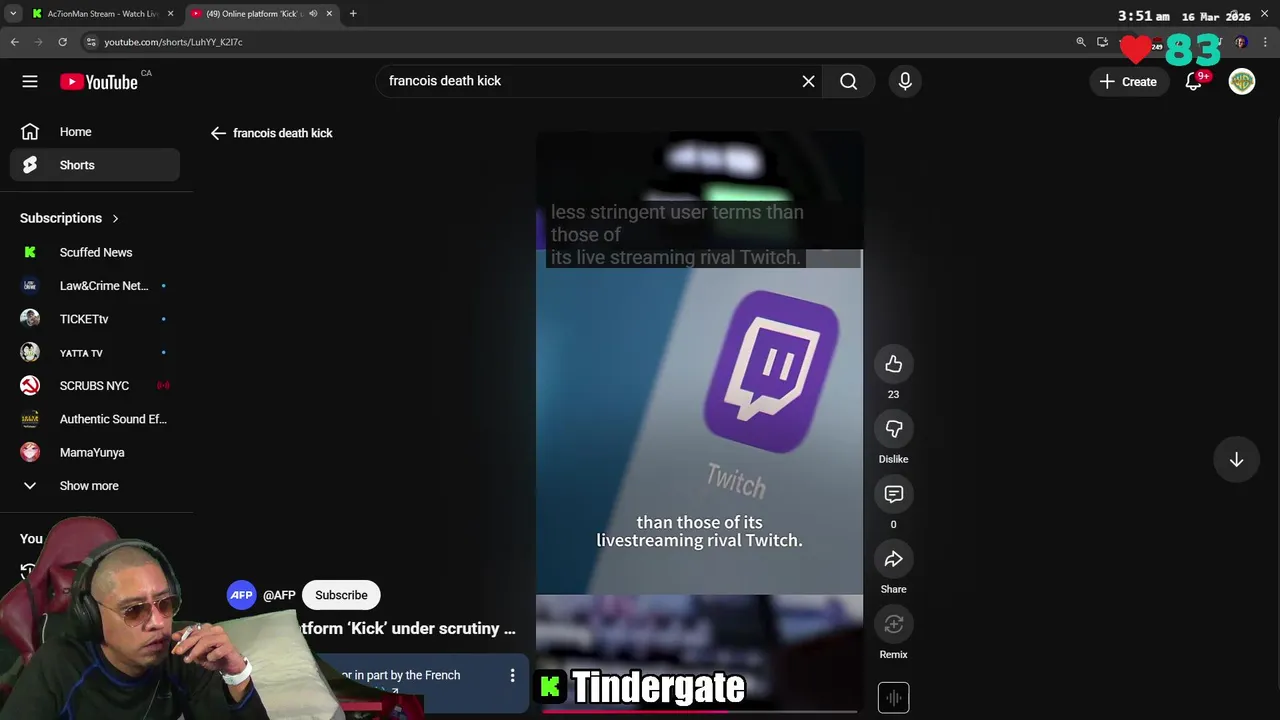Open the AFP channel avatar
This screenshot has height=720, width=1280.
(241, 595)
